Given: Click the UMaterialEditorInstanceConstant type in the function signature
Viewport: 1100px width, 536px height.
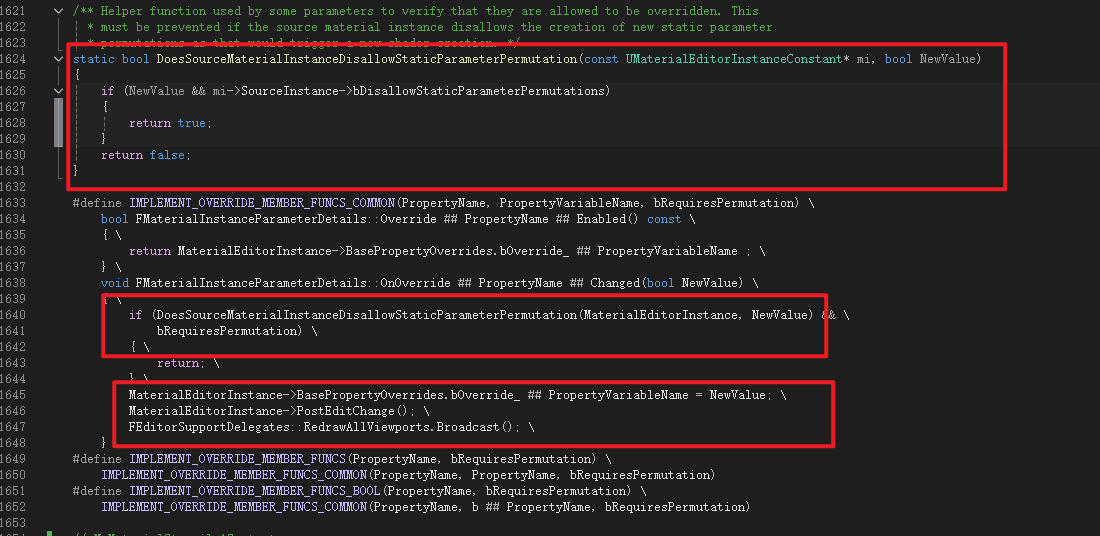Looking at the screenshot, I should pyautogui.click(x=735, y=59).
